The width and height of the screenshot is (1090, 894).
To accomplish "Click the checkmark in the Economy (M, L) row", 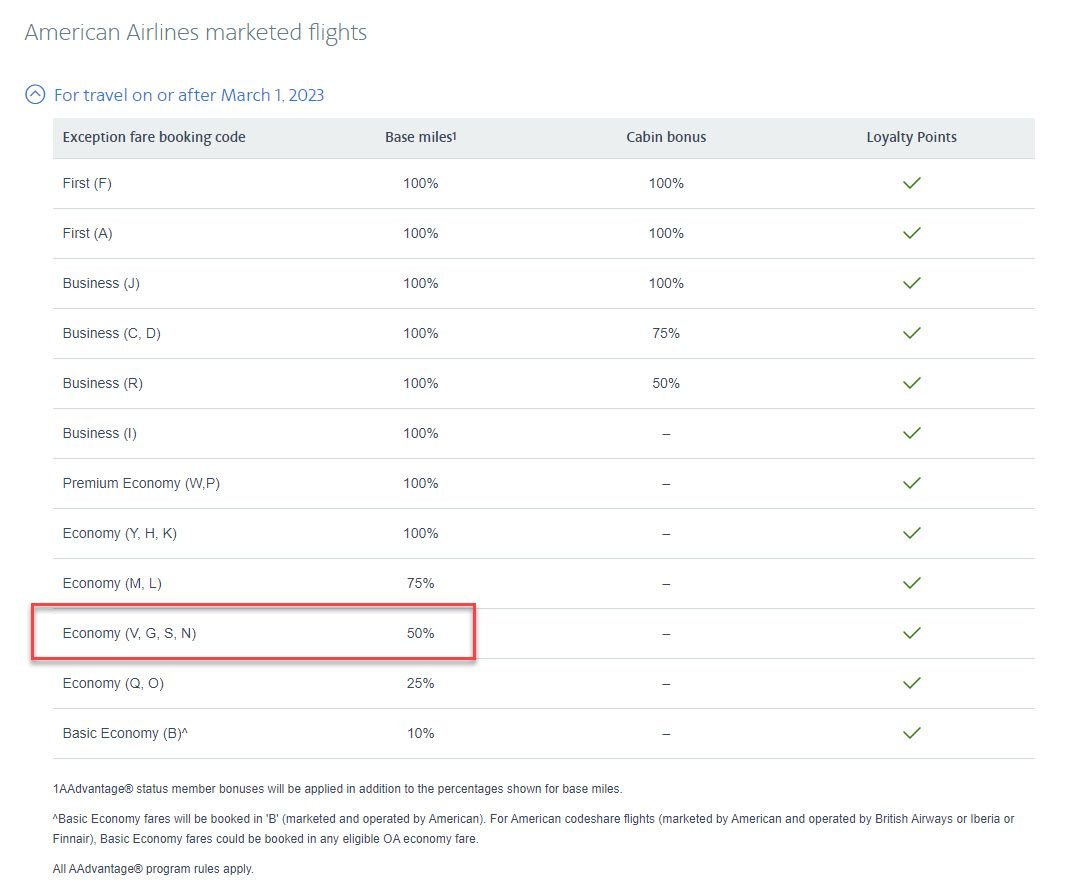I will tap(911, 583).
